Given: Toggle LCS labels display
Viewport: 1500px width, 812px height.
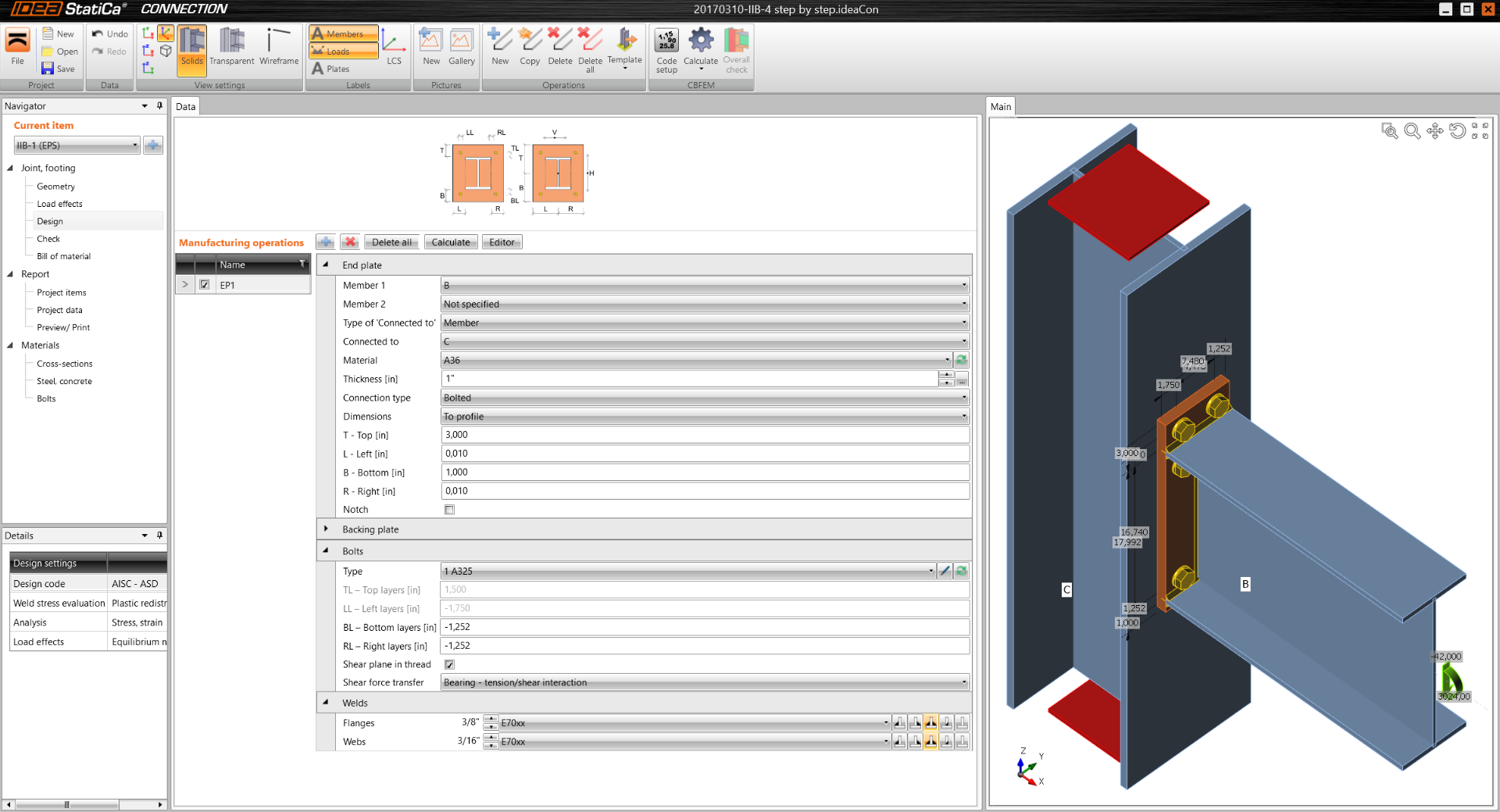Looking at the screenshot, I should tap(394, 47).
